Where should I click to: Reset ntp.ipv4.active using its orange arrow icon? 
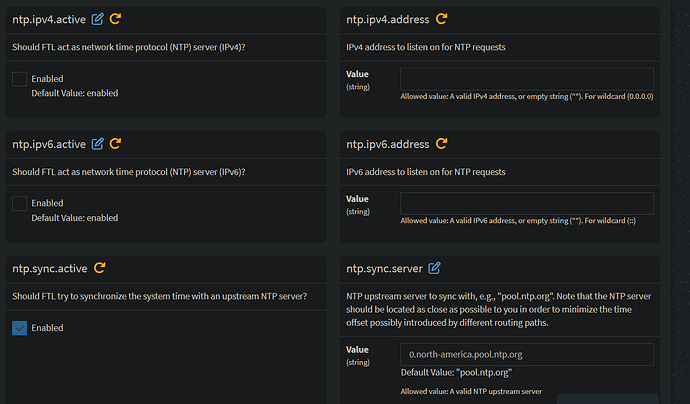point(115,19)
